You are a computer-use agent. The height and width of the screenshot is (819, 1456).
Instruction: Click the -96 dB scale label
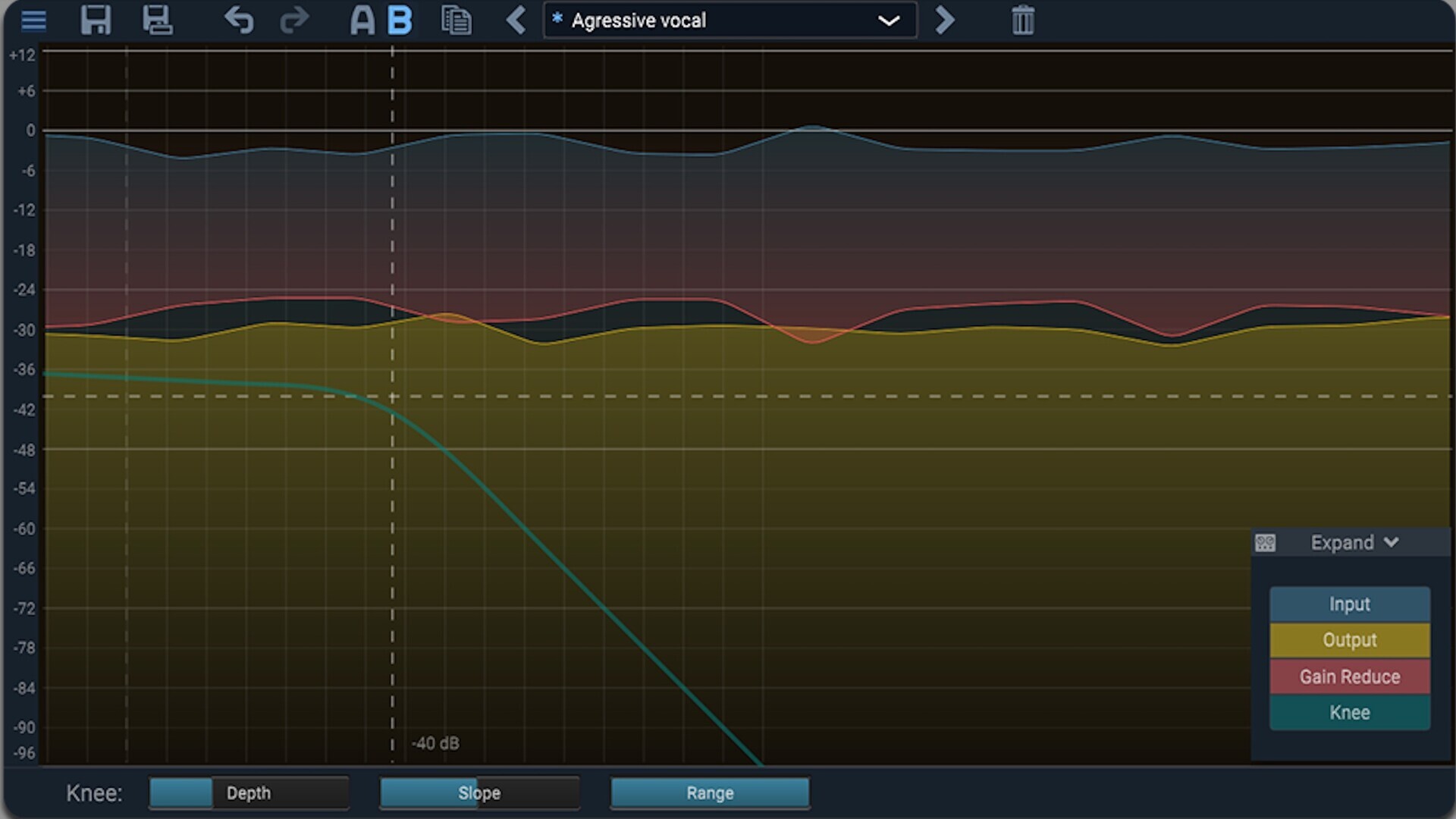click(x=24, y=753)
